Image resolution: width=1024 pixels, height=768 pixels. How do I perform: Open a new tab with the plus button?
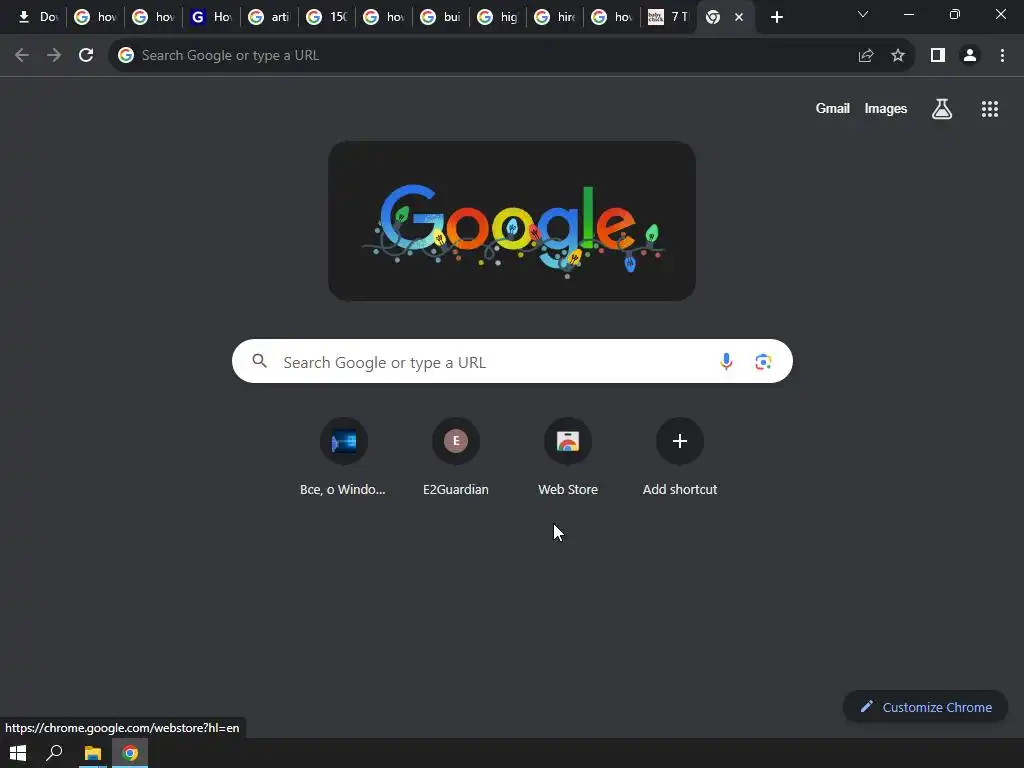[776, 17]
